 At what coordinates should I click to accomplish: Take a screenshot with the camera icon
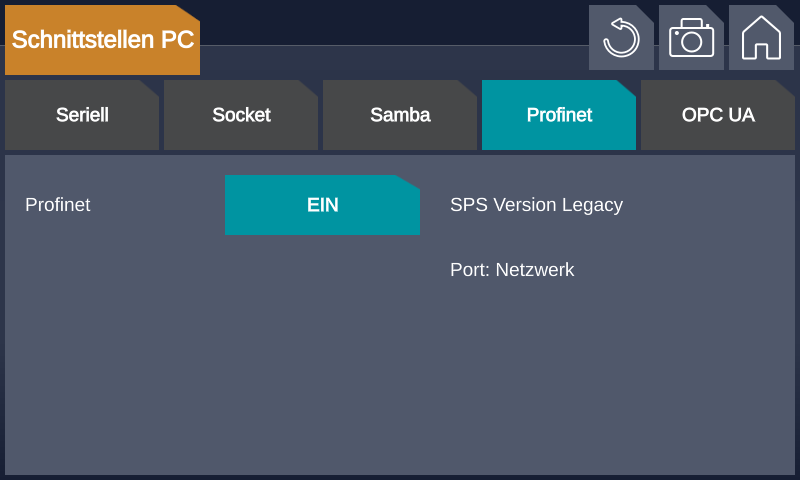[x=691, y=38]
